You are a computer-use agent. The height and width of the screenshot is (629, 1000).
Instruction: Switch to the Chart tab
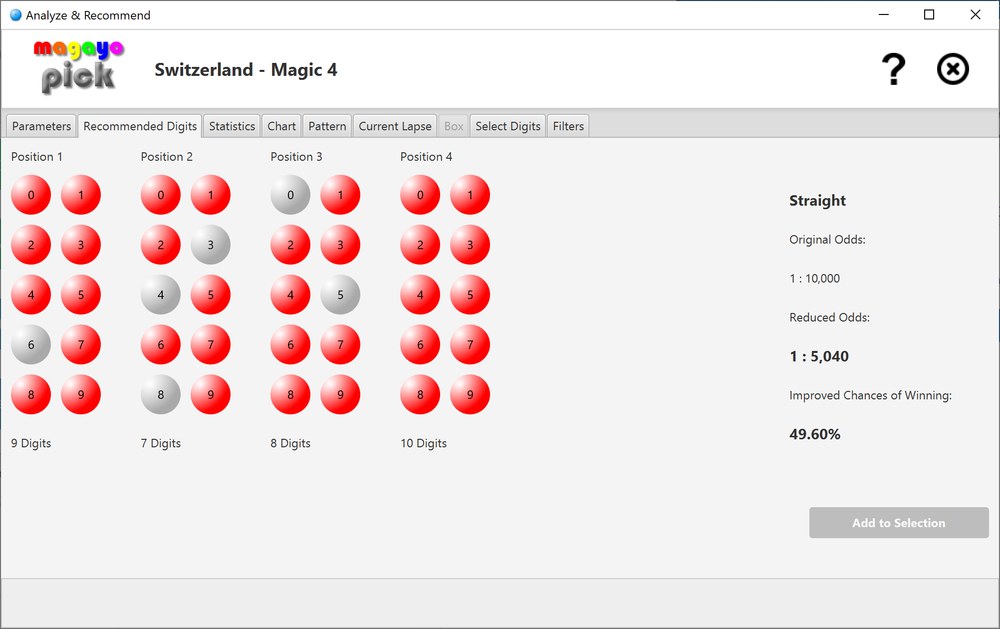281,125
